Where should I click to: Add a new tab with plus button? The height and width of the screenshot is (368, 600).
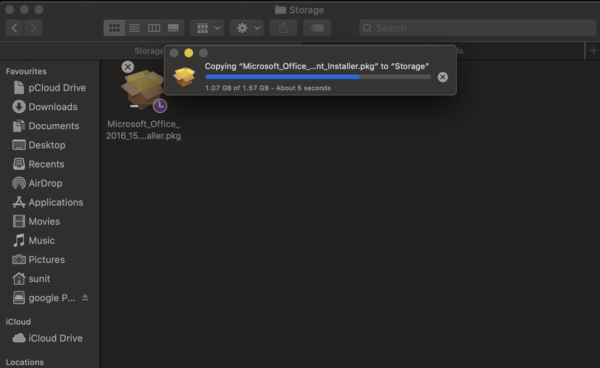[x=593, y=50]
